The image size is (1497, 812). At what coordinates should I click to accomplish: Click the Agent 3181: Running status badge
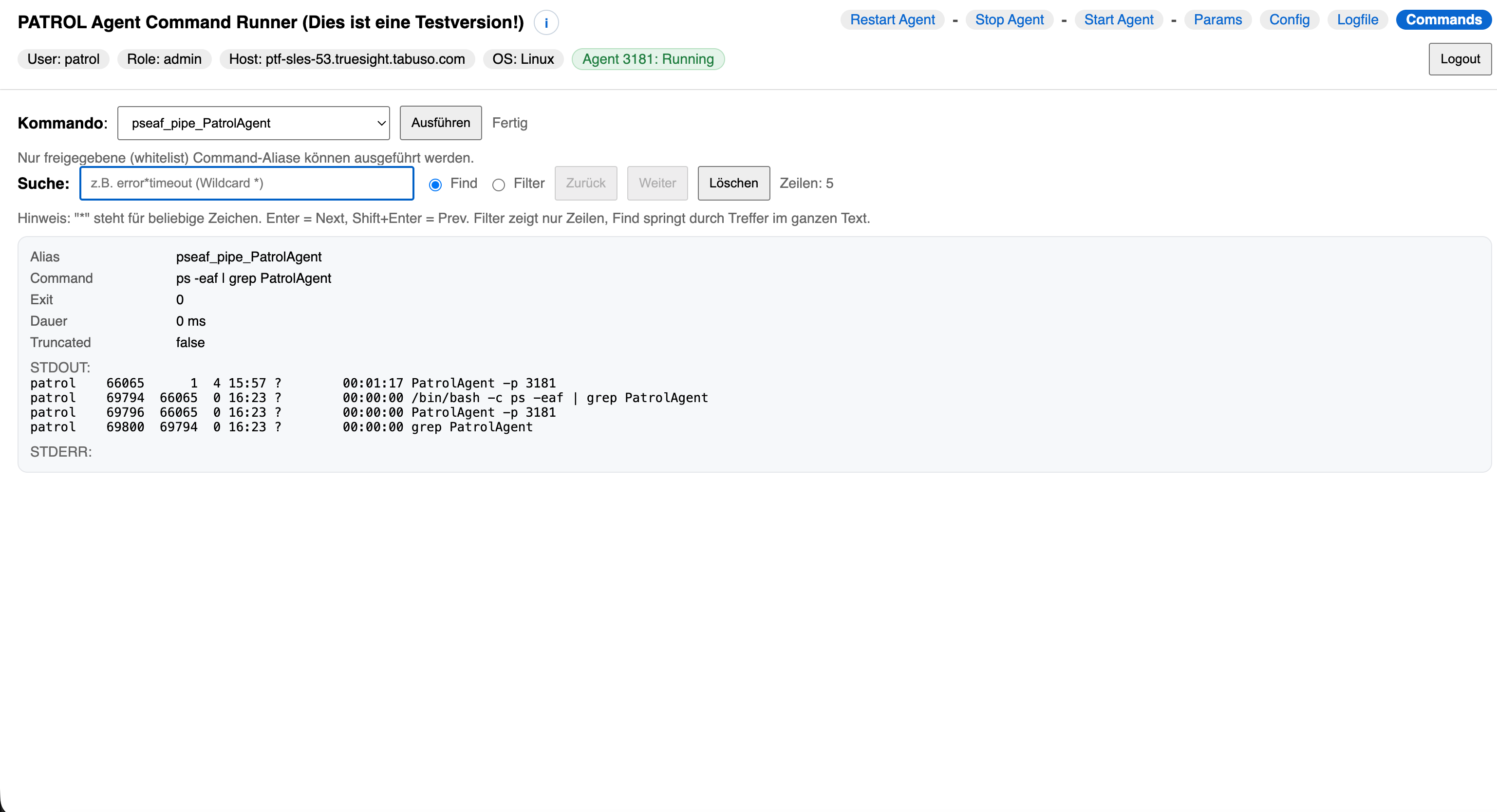point(648,59)
